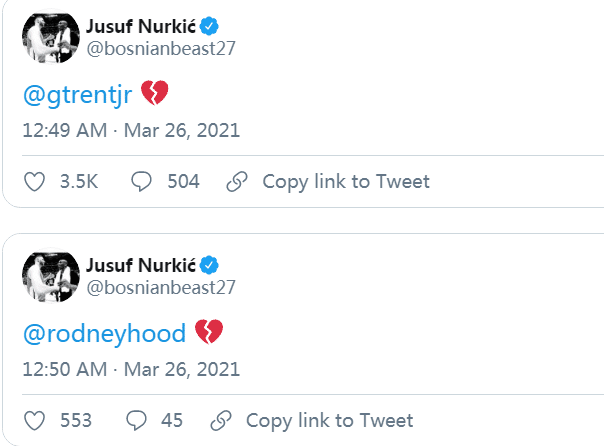Click "Copy link to Tweet" on the @rodneyhood tweet
Viewport: 604px width, 446px height.
(x=329, y=420)
